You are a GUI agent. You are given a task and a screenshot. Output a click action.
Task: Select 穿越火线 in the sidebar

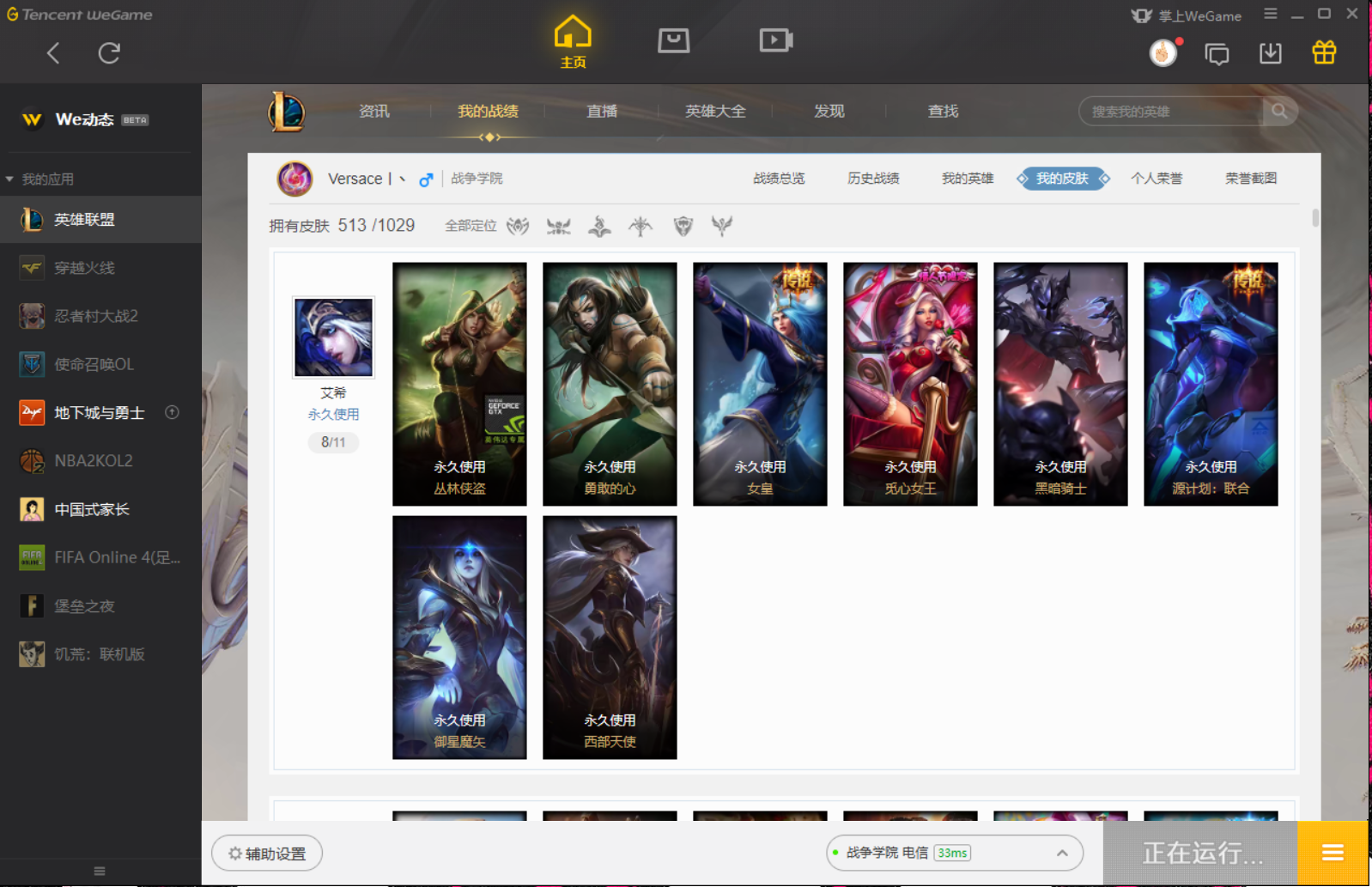(x=100, y=268)
